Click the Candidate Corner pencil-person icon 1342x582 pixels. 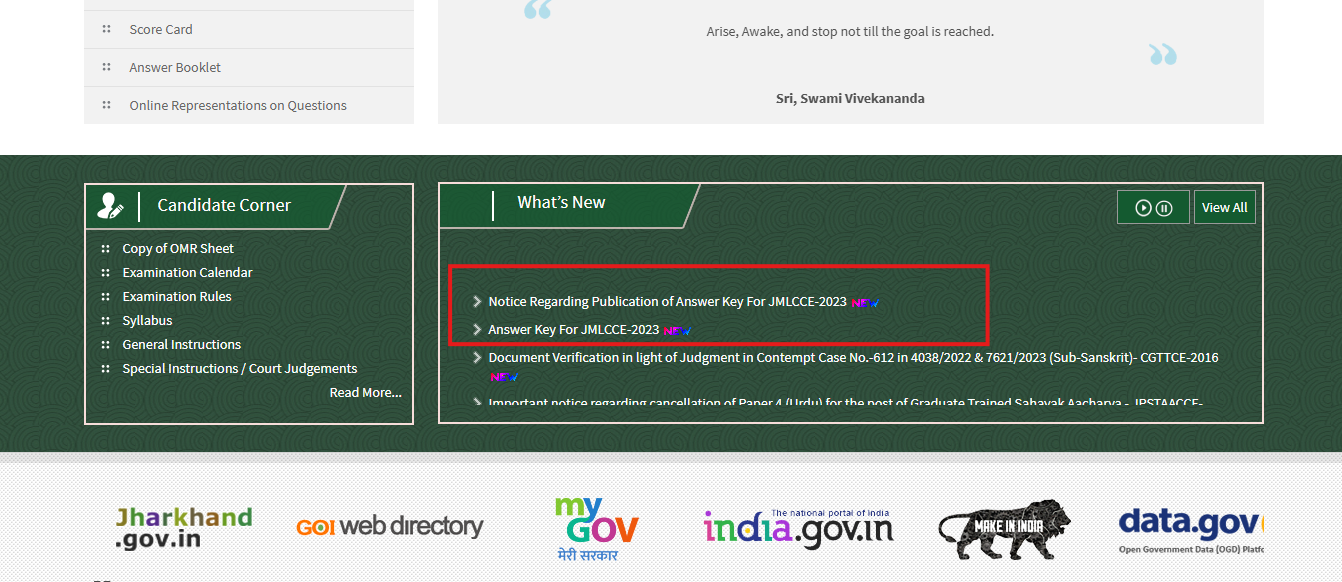pyautogui.click(x=110, y=203)
